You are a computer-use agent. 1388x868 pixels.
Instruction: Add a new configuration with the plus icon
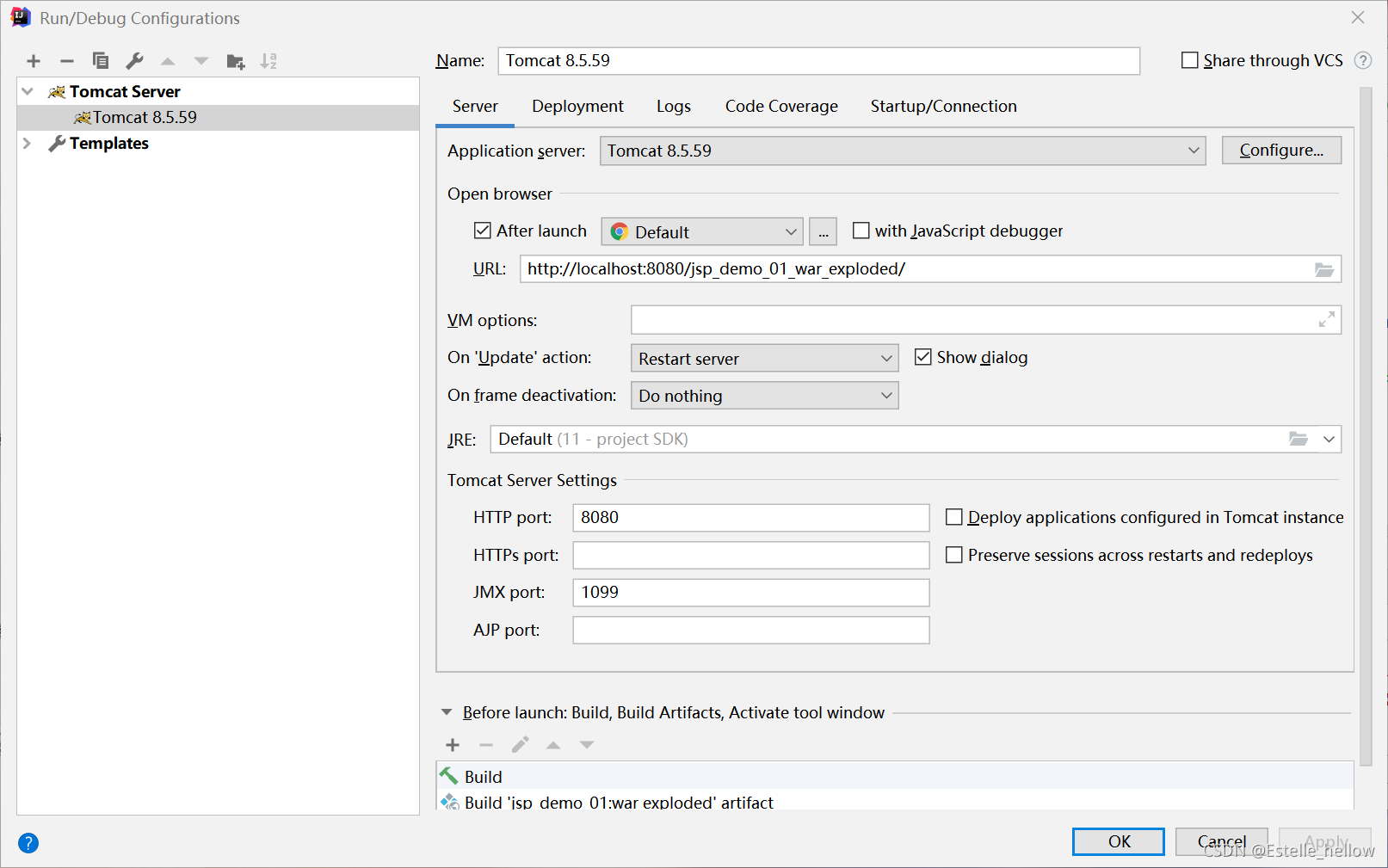34,61
